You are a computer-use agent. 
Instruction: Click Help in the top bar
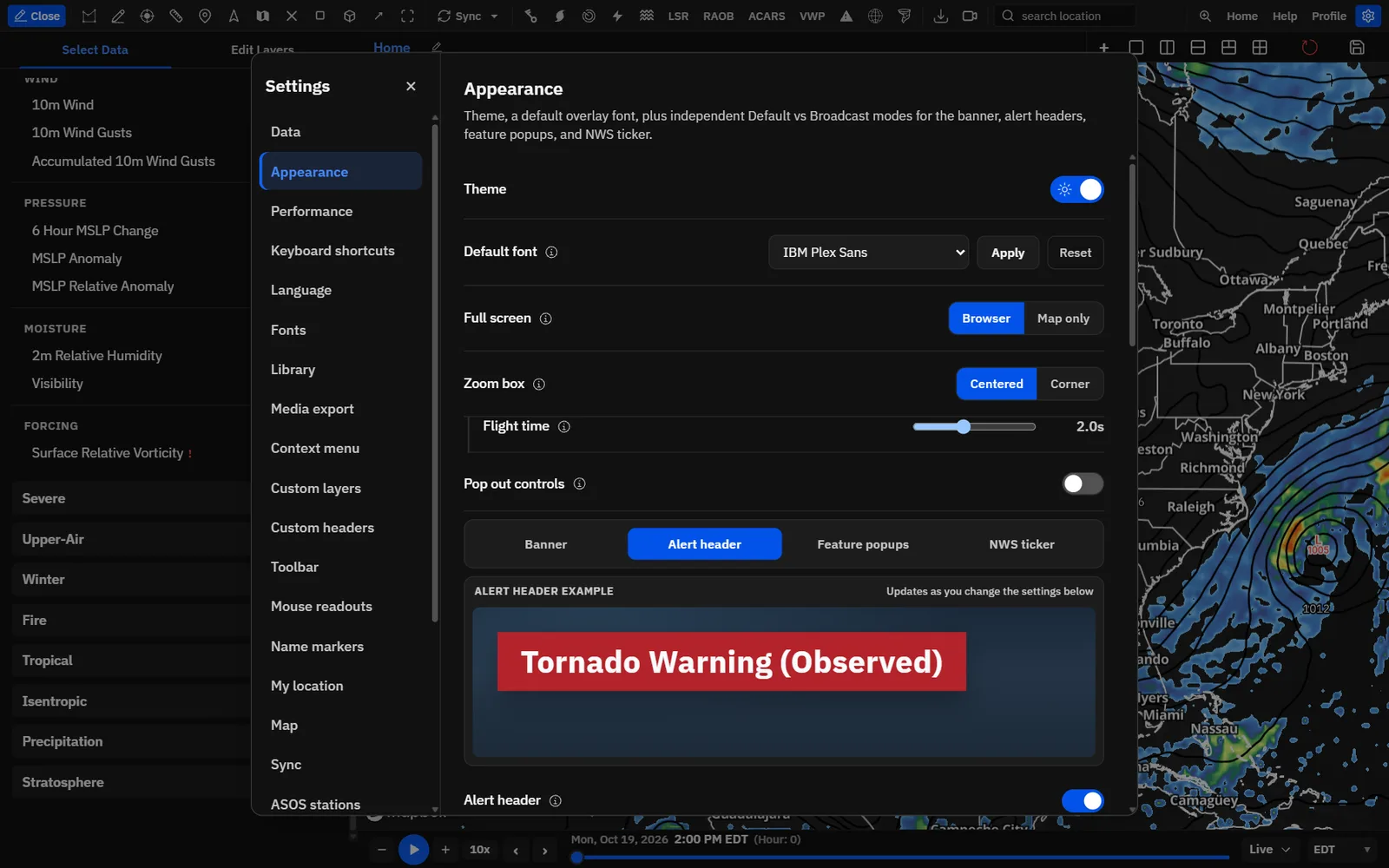point(1285,16)
